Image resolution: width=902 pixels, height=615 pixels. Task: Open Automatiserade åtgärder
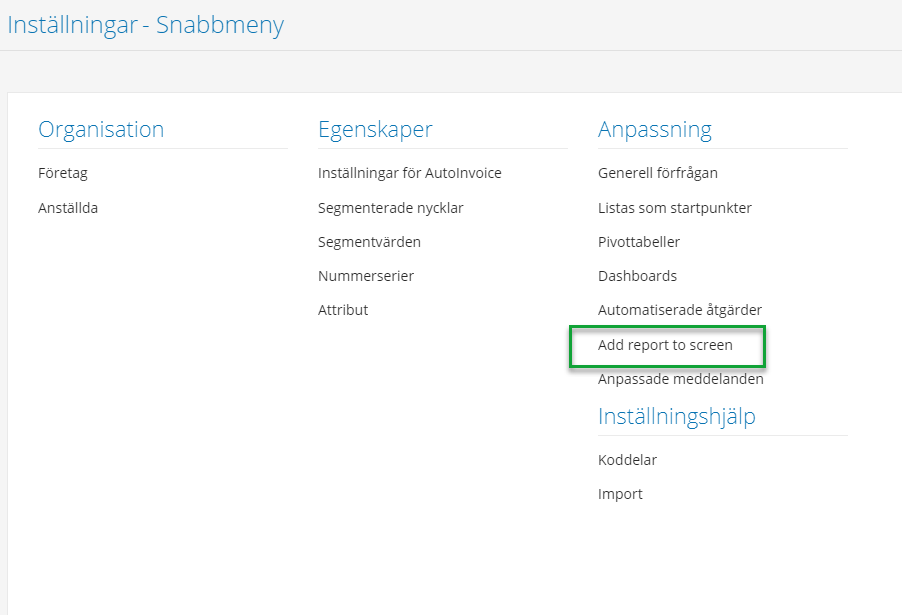point(679,310)
